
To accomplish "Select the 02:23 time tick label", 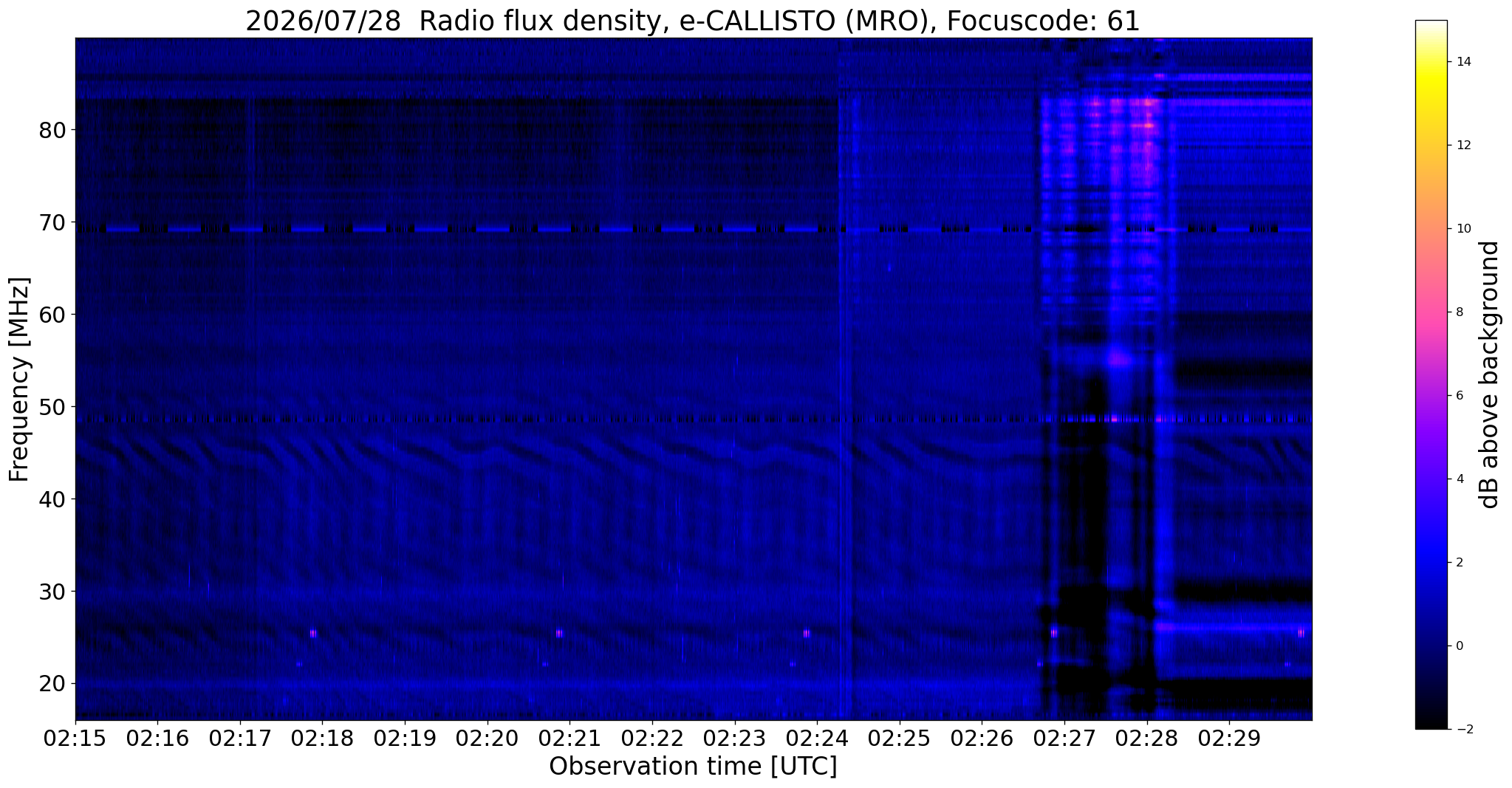I will (734, 738).
